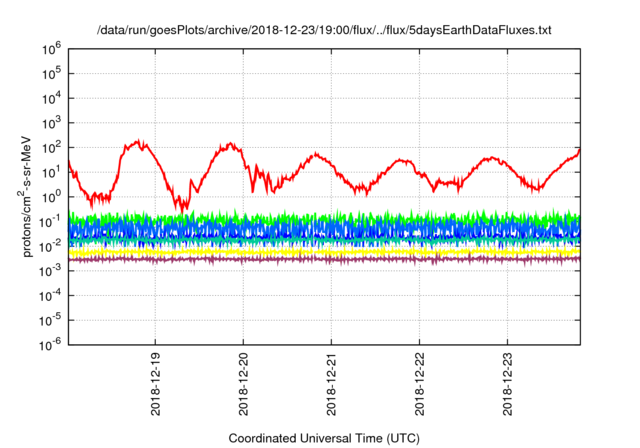
Task: Select the 2018-12-23 date tick label
Action: click(x=507, y=384)
